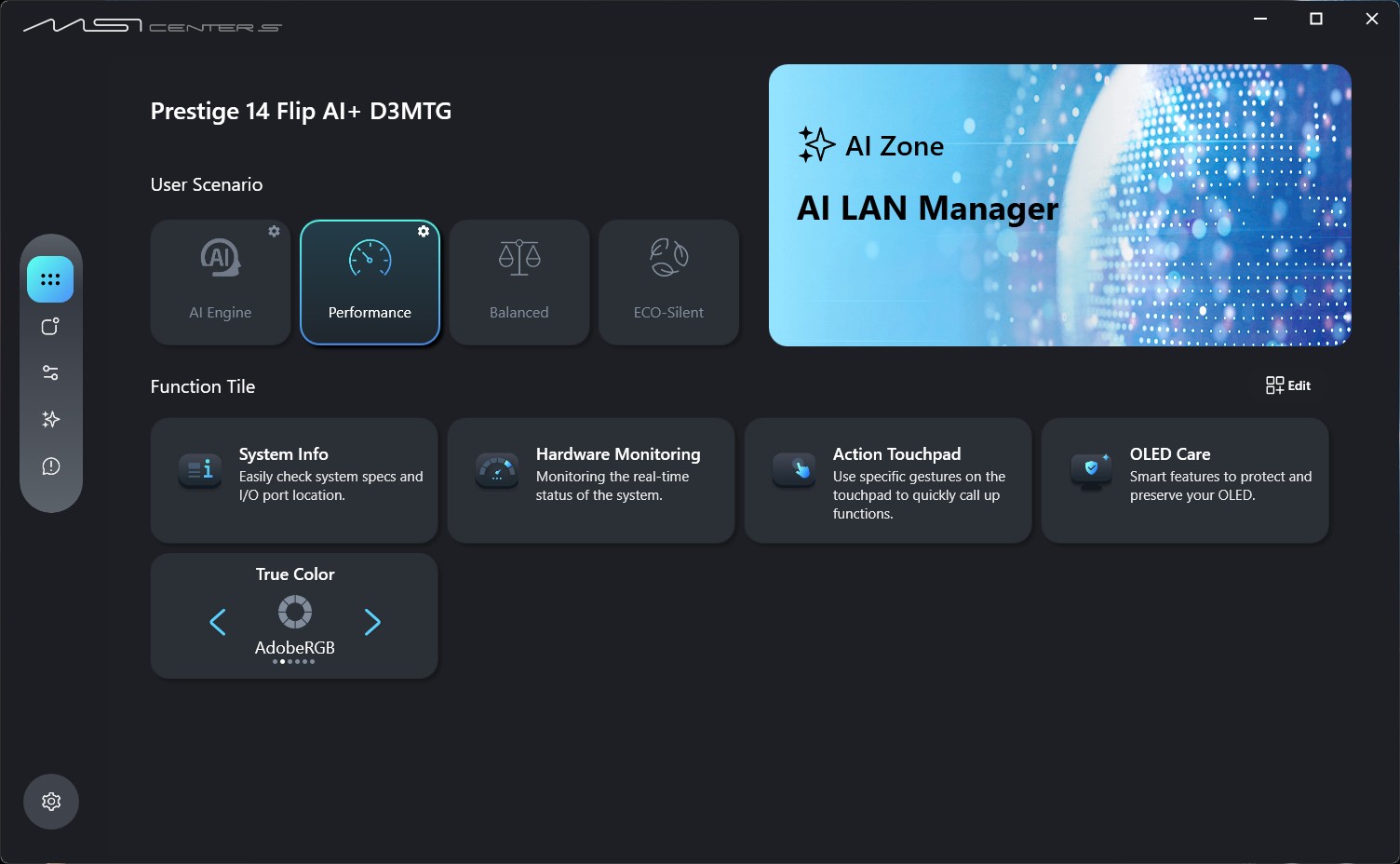This screenshot has height=864, width=1400.
Task: Open the settings gear at bottom left
Action: click(x=51, y=802)
